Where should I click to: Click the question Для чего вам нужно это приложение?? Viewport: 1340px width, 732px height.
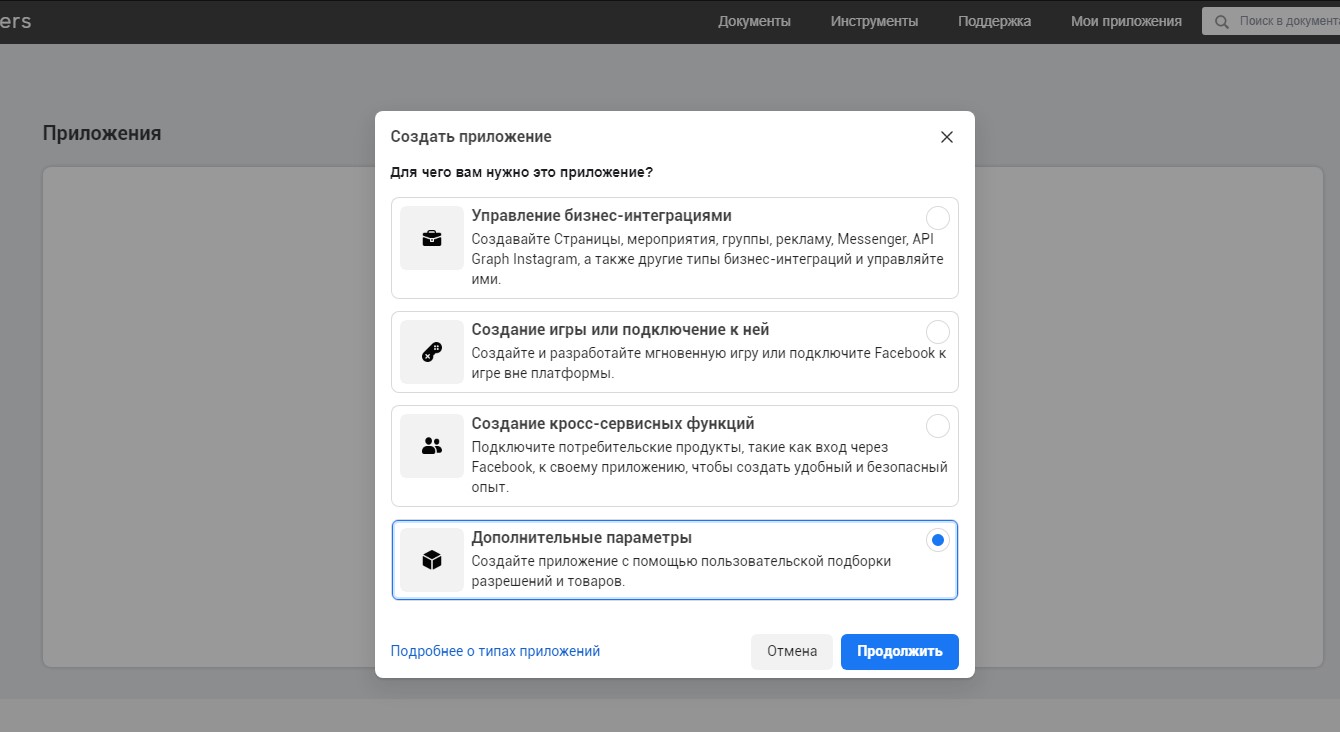click(x=522, y=173)
